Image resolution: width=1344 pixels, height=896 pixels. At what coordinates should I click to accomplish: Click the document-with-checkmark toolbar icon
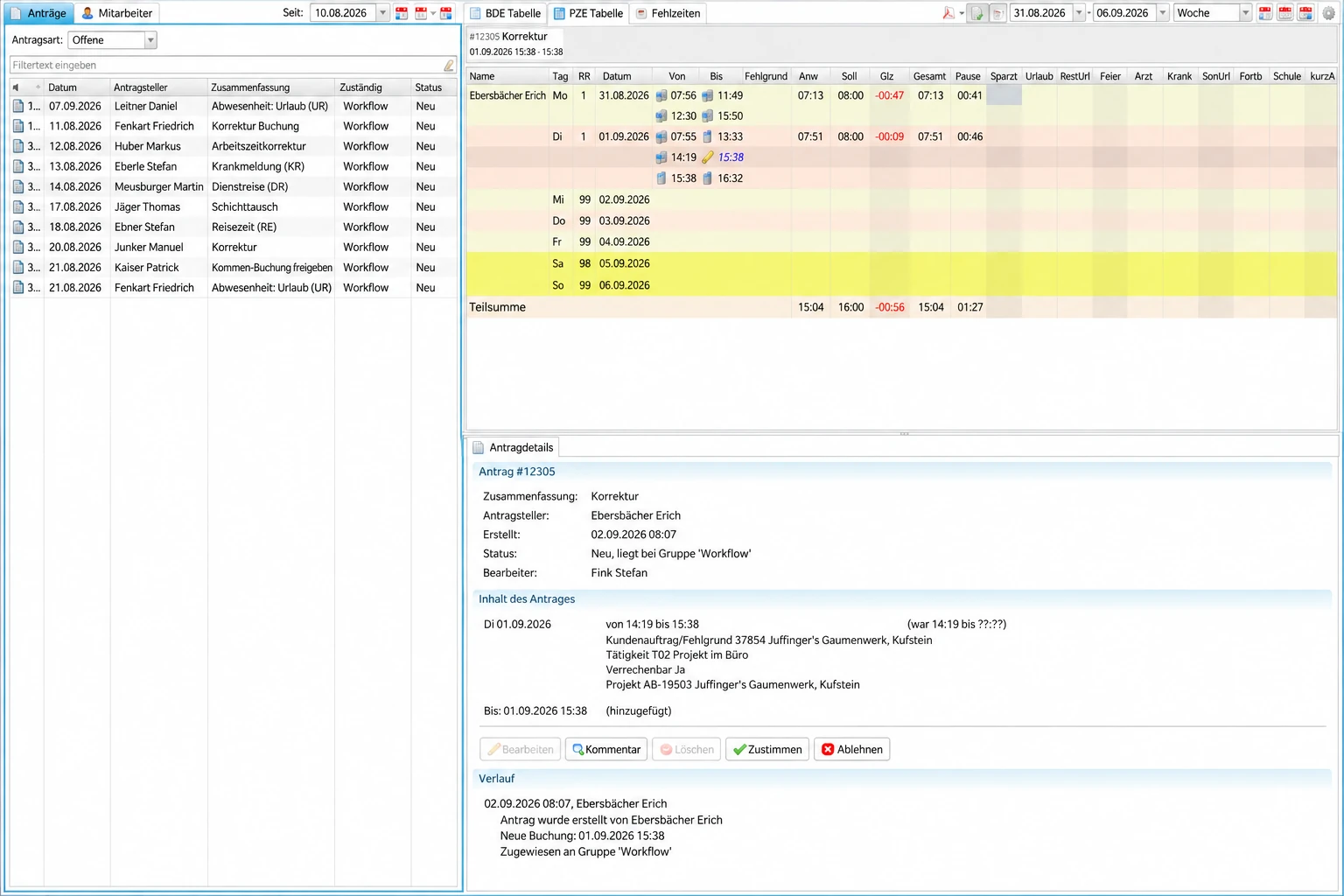click(977, 13)
